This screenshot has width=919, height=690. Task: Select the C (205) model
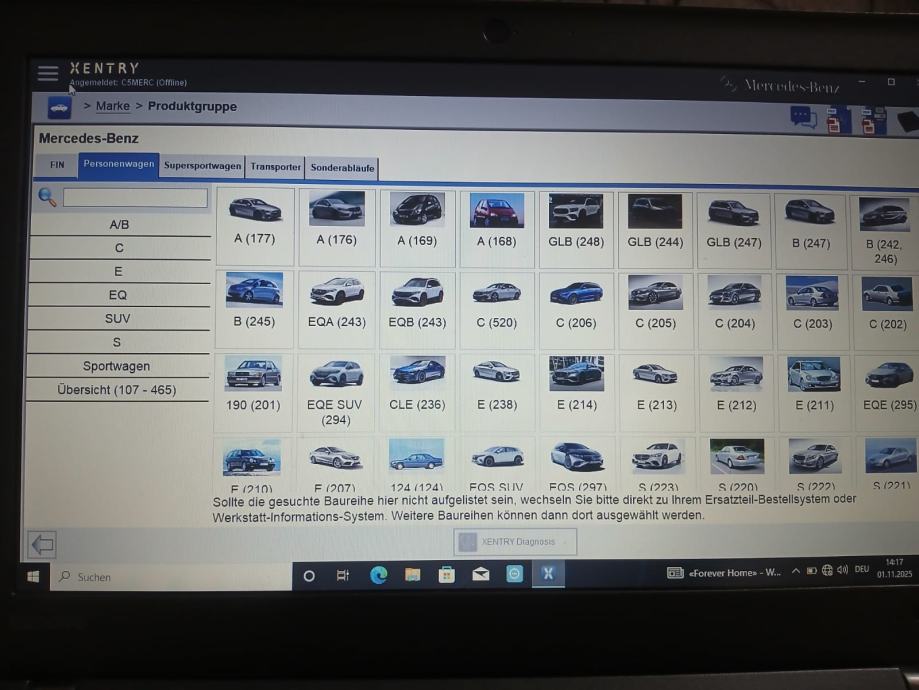(655, 311)
